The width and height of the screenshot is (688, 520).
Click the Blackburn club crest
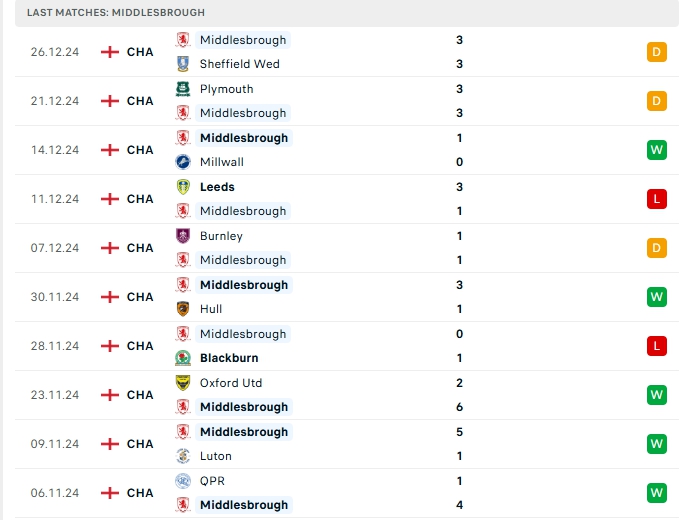[183, 358]
